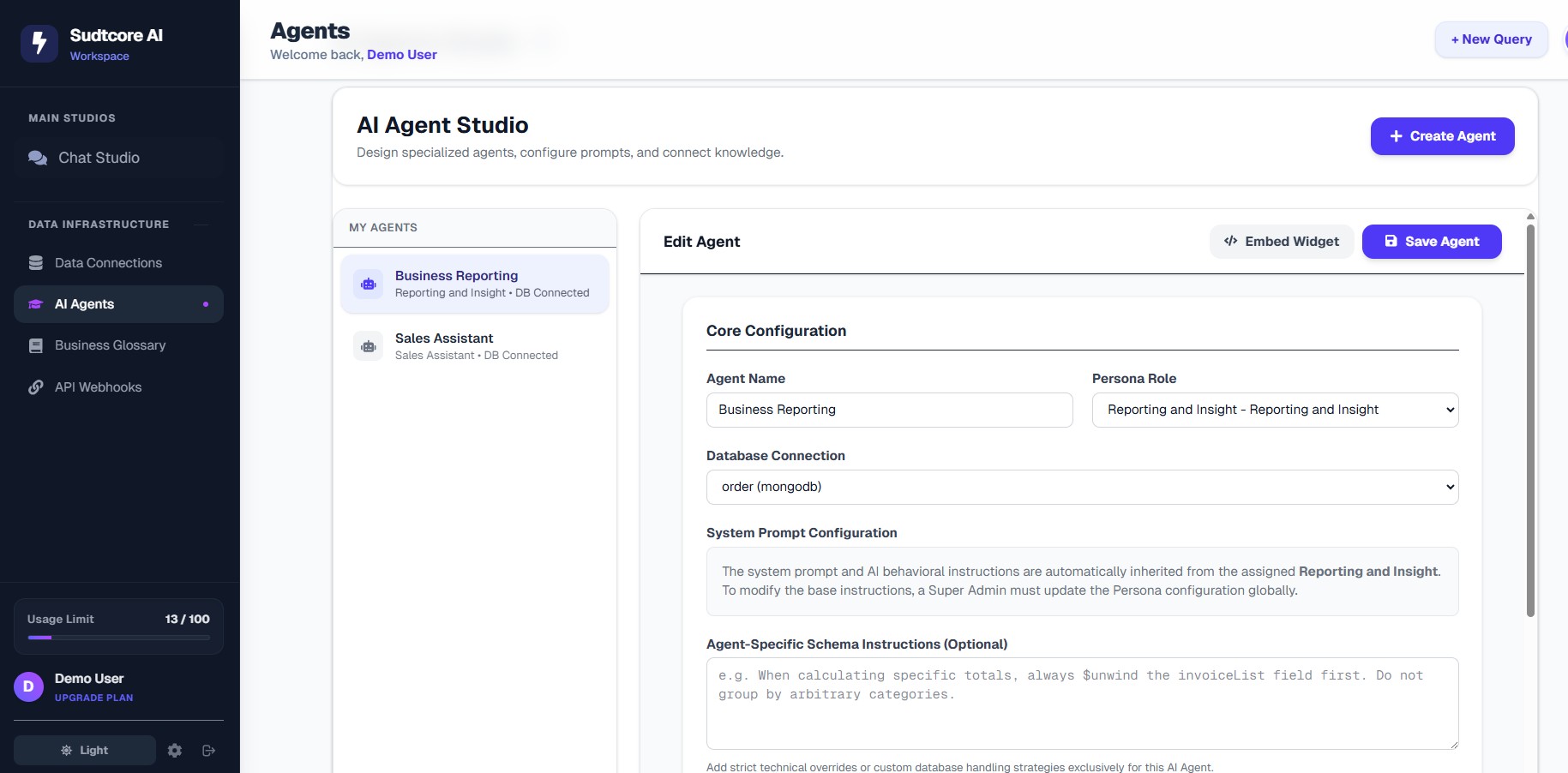Click the Chat Studio speech bubbles icon
This screenshot has width=1568, height=773.
click(x=38, y=158)
